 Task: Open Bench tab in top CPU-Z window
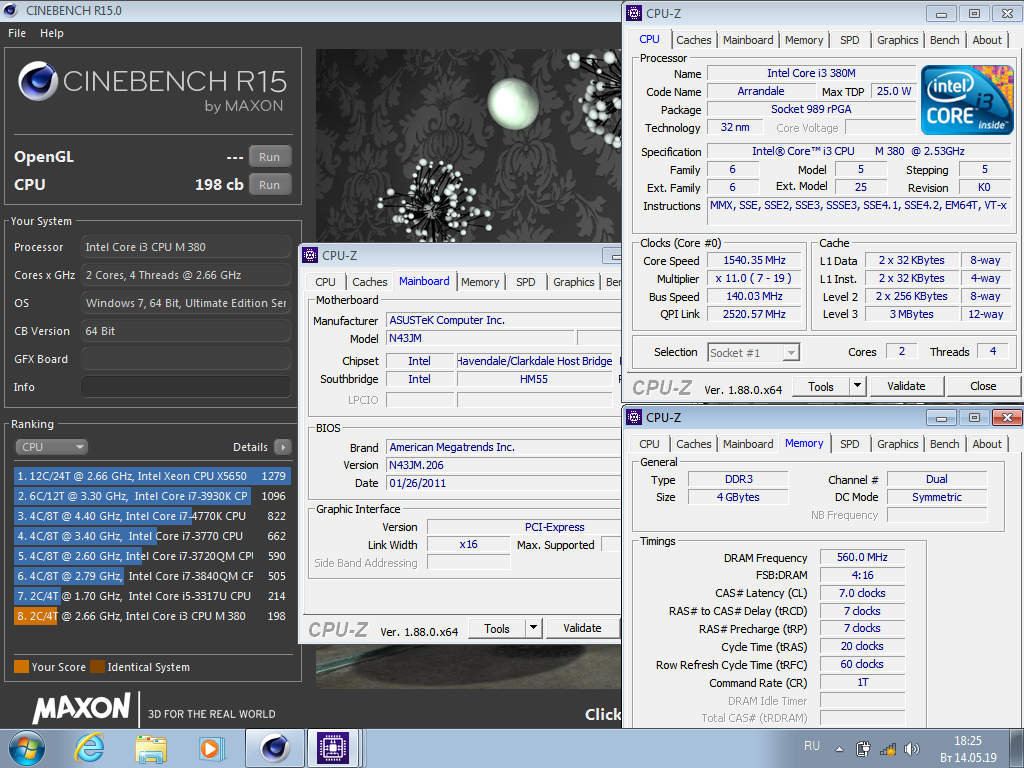pos(944,40)
